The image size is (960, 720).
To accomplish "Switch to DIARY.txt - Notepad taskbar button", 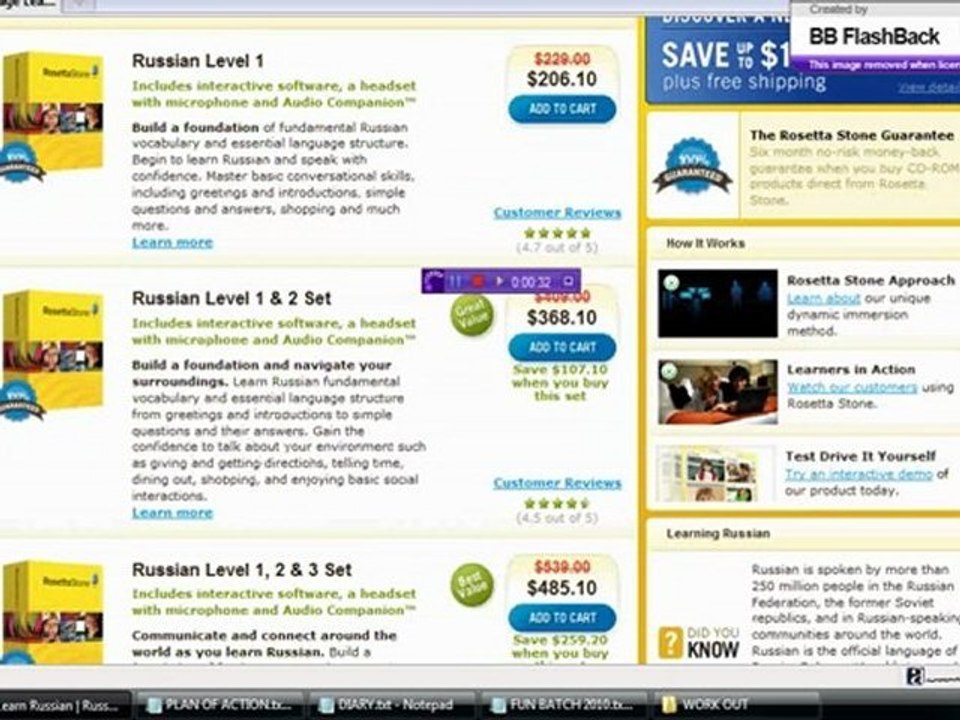I will (391, 705).
